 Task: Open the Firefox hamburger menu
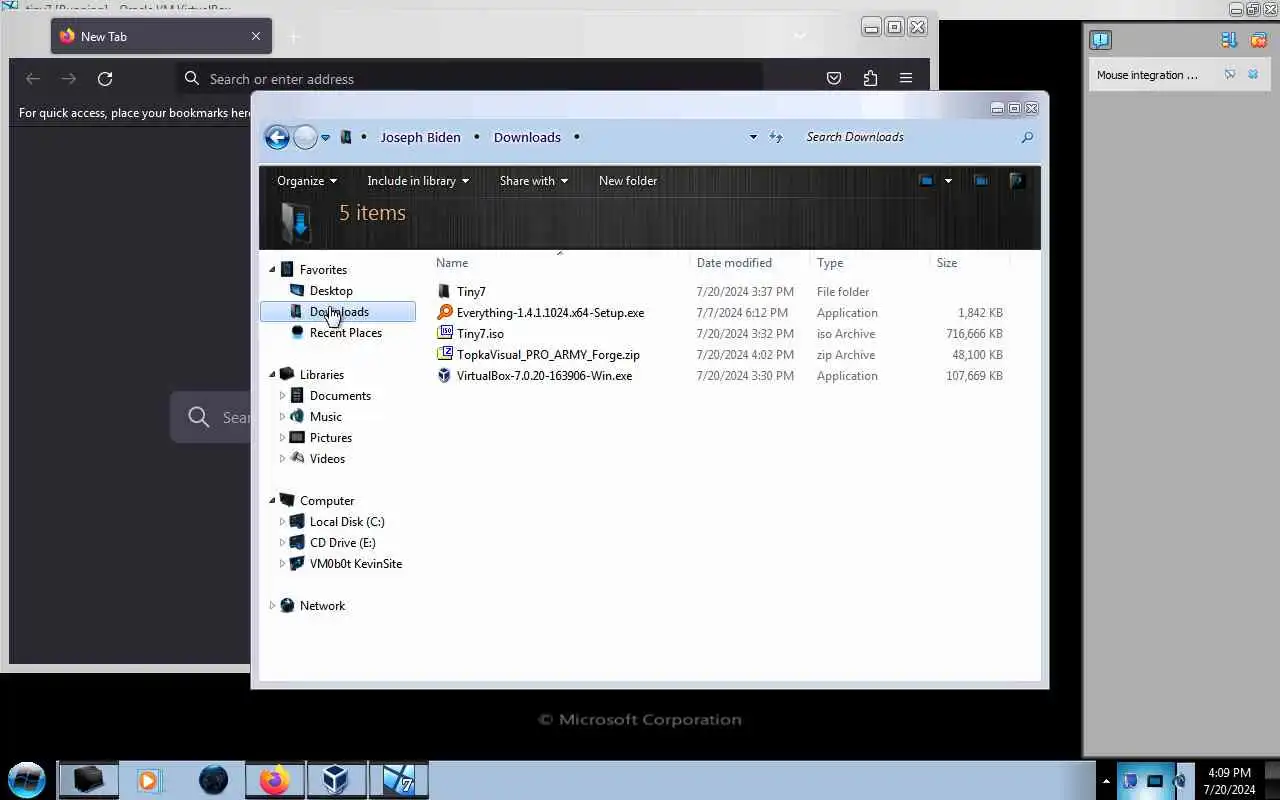[906, 79]
